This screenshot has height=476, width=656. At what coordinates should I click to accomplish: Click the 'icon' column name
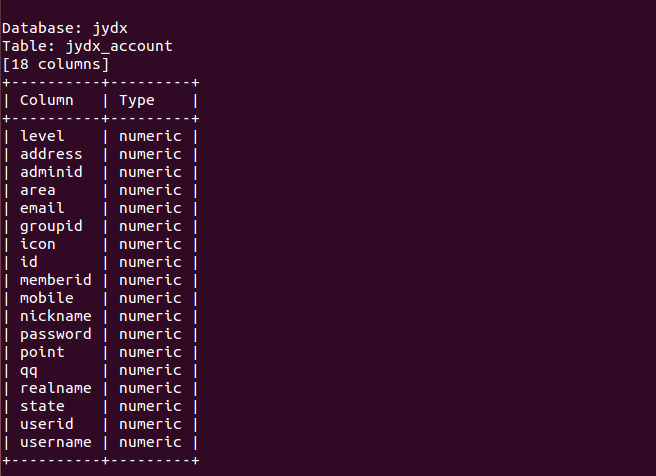coord(38,244)
